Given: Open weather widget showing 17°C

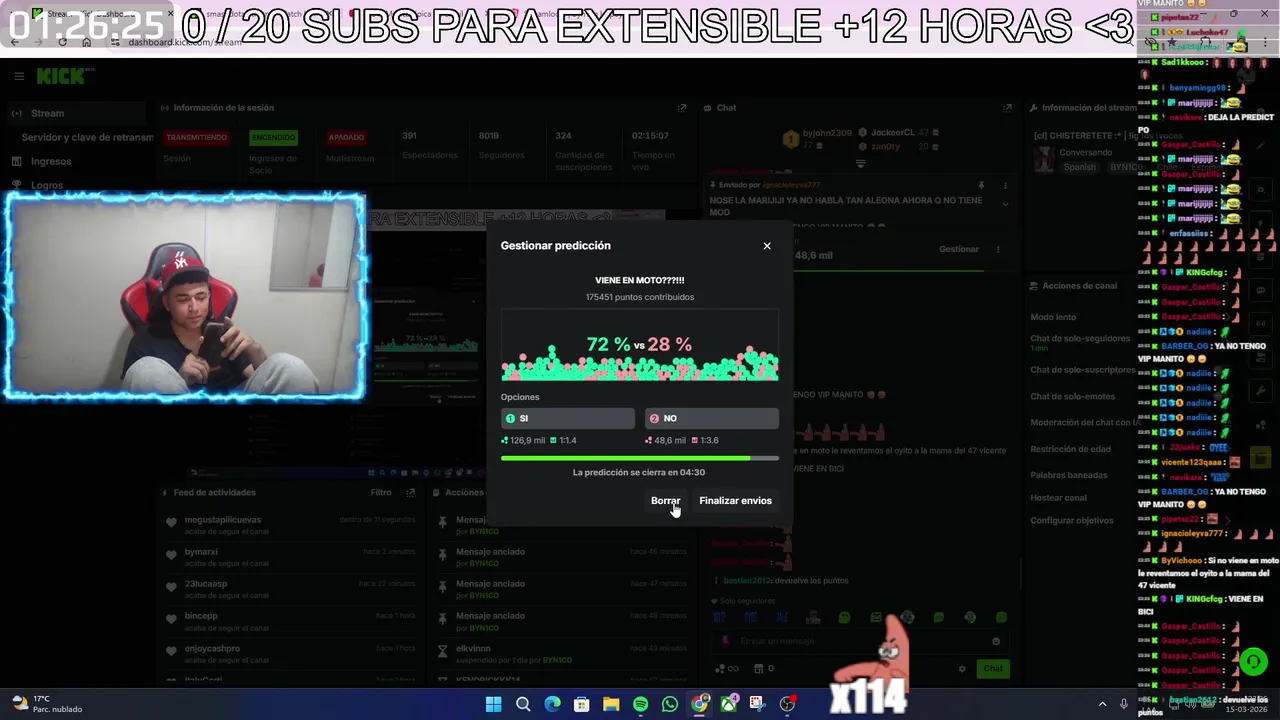Looking at the screenshot, I should pyautogui.click(x=45, y=704).
